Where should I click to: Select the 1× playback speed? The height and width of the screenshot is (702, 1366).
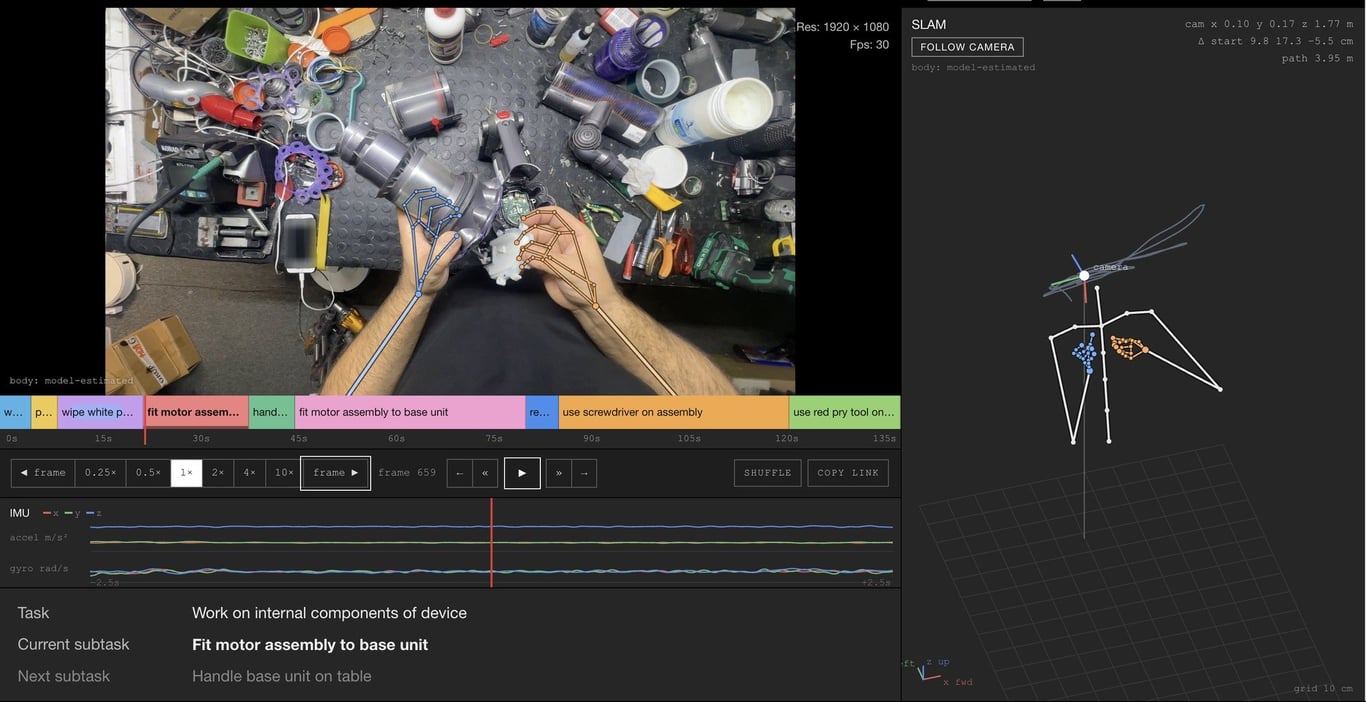point(186,473)
